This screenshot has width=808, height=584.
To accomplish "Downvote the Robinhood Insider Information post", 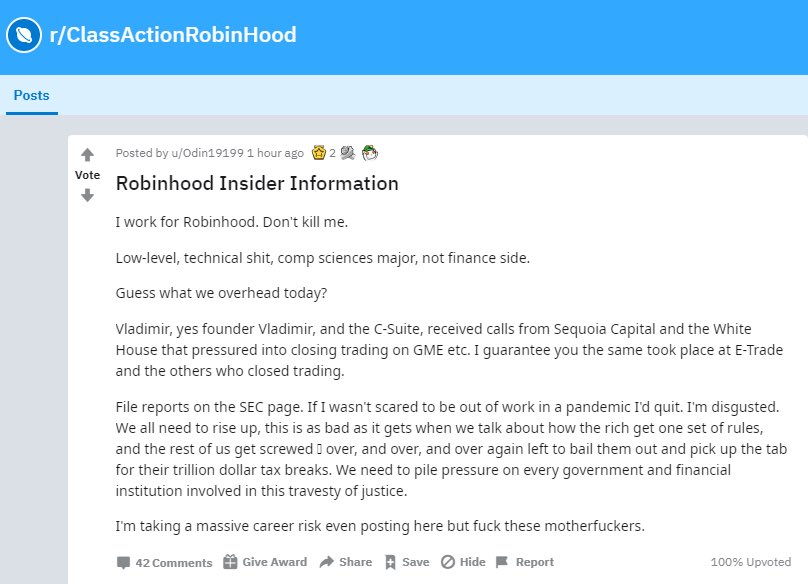I will click(87, 195).
